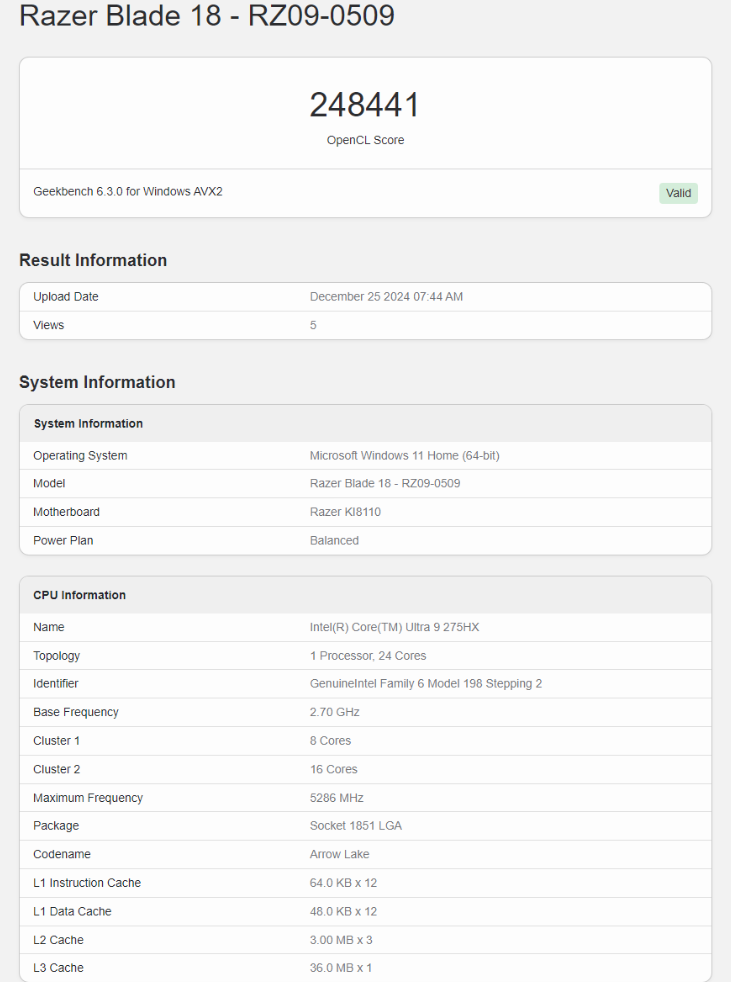Click the Identifier value GenuineIntel Family 6

point(426,684)
